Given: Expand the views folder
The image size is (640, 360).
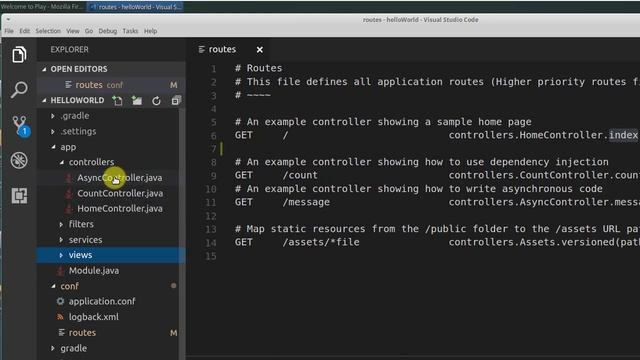Looking at the screenshot, I should pos(61,255).
